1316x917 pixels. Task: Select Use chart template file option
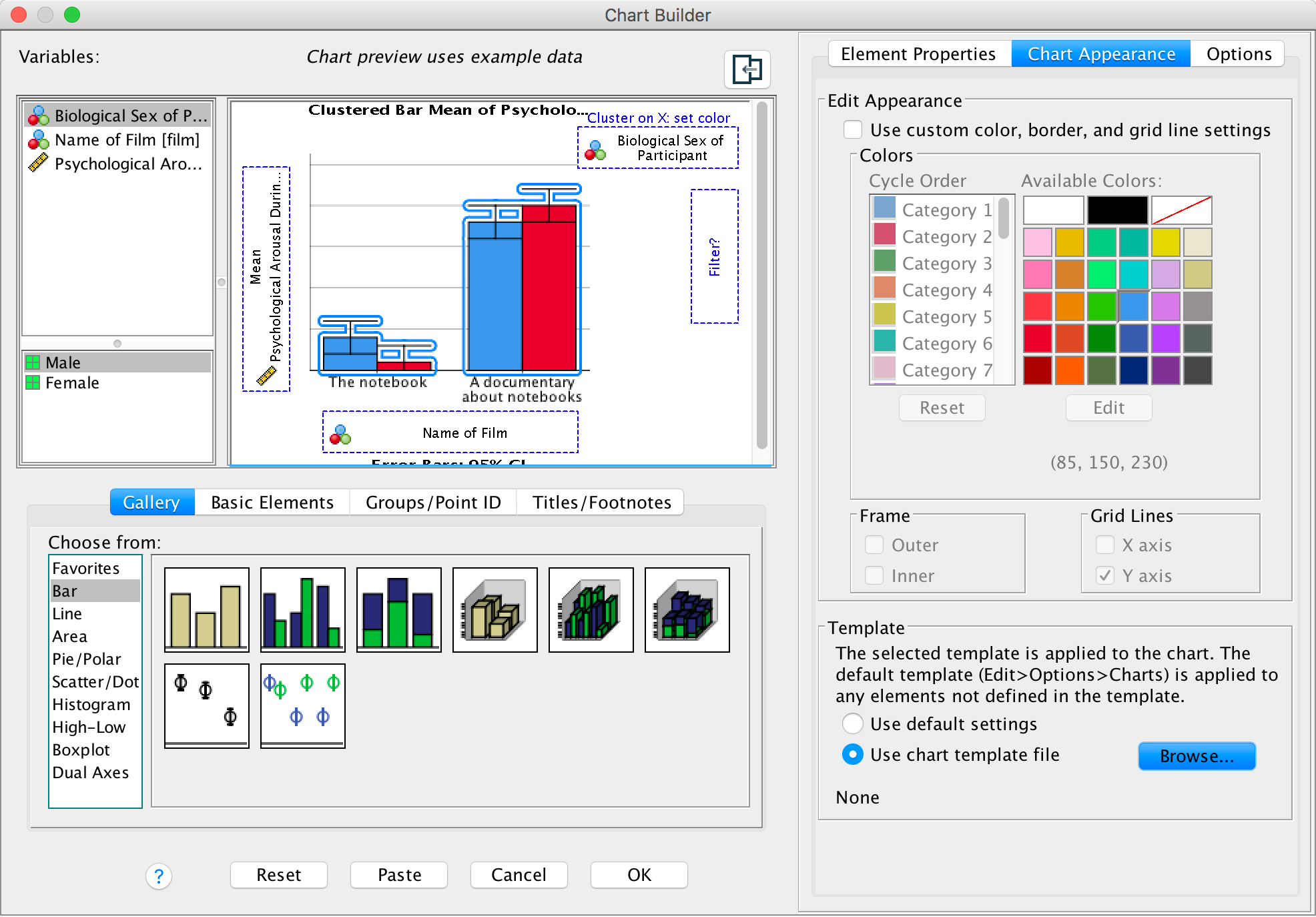[852, 754]
